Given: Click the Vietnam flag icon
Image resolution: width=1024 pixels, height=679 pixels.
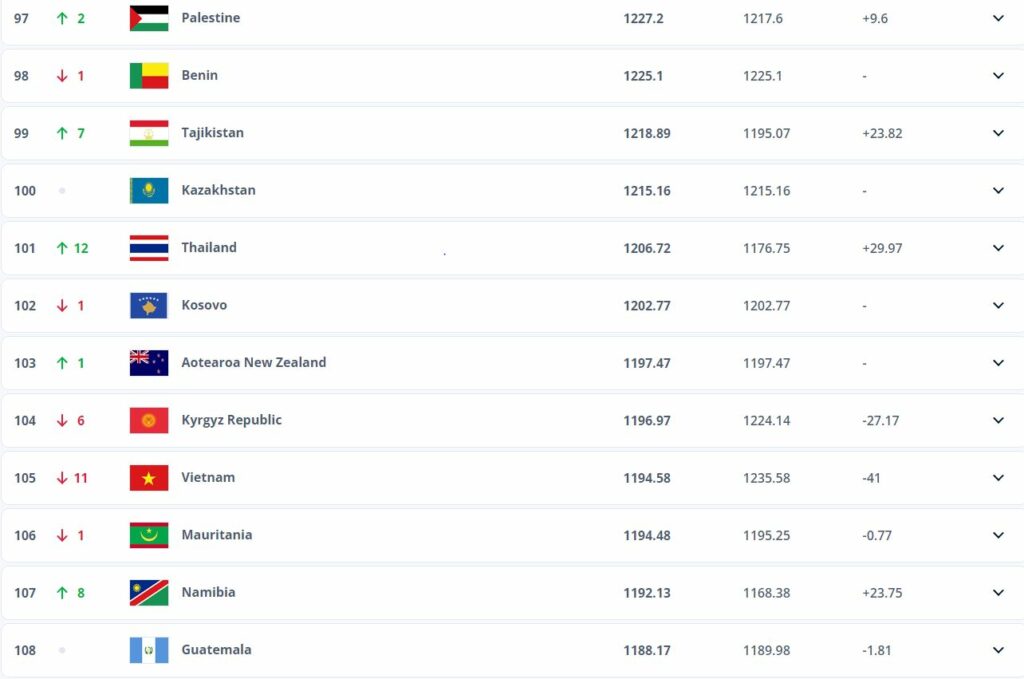Looking at the screenshot, I should 149,478.
